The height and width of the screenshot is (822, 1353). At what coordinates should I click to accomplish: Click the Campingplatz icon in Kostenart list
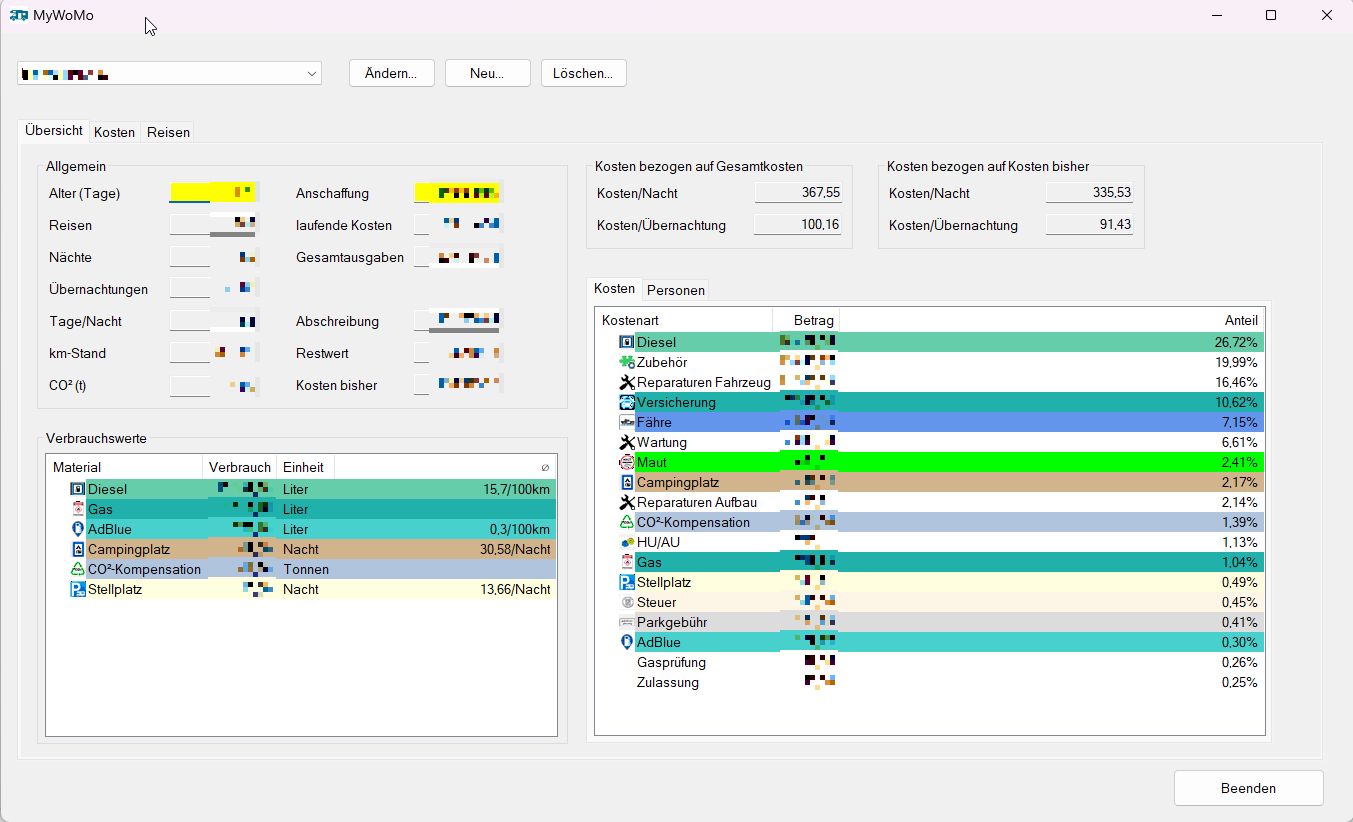627,482
